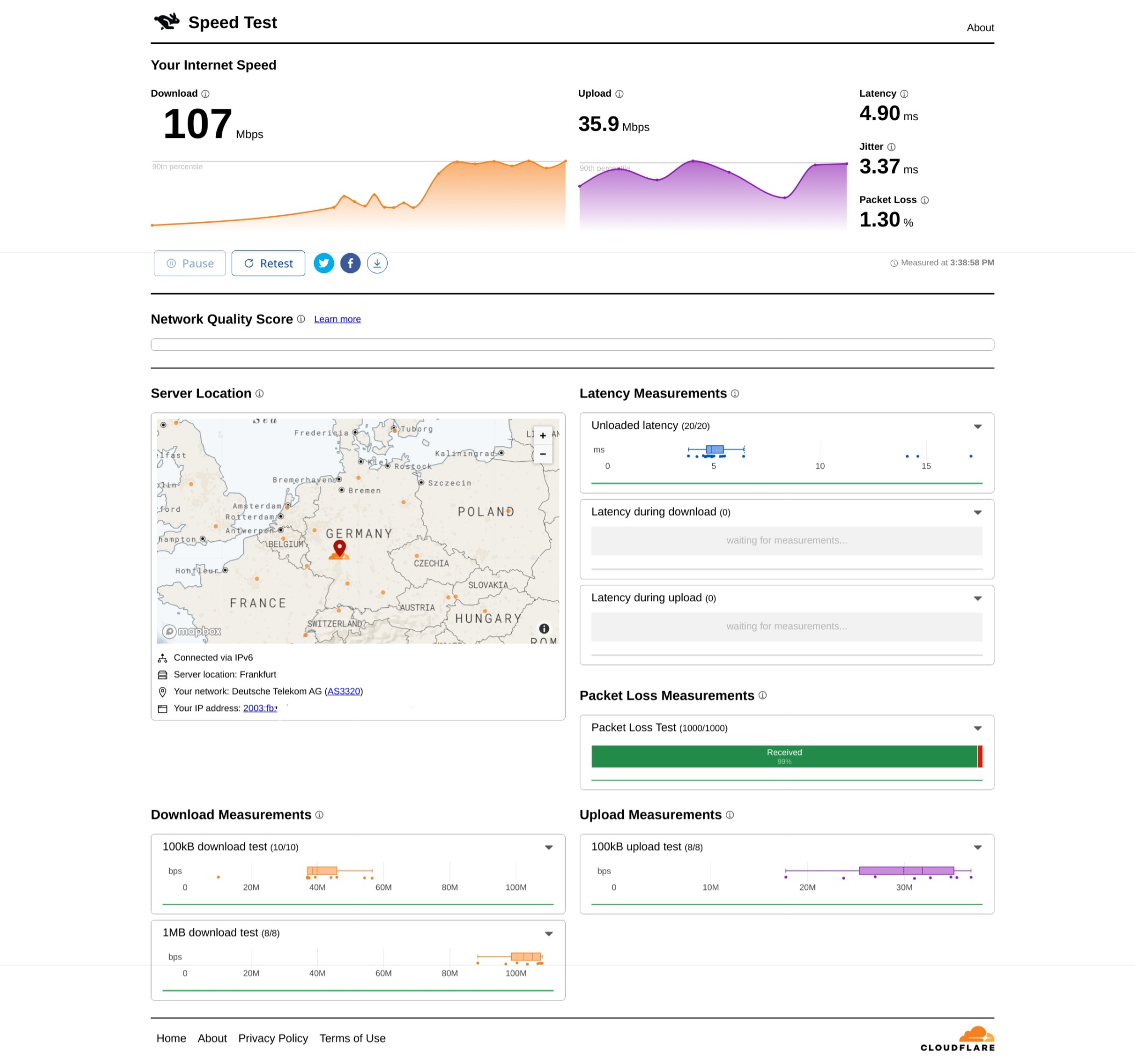Collapse the 100kB download test panel
The image size is (1135, 1064).
(548, 847)
